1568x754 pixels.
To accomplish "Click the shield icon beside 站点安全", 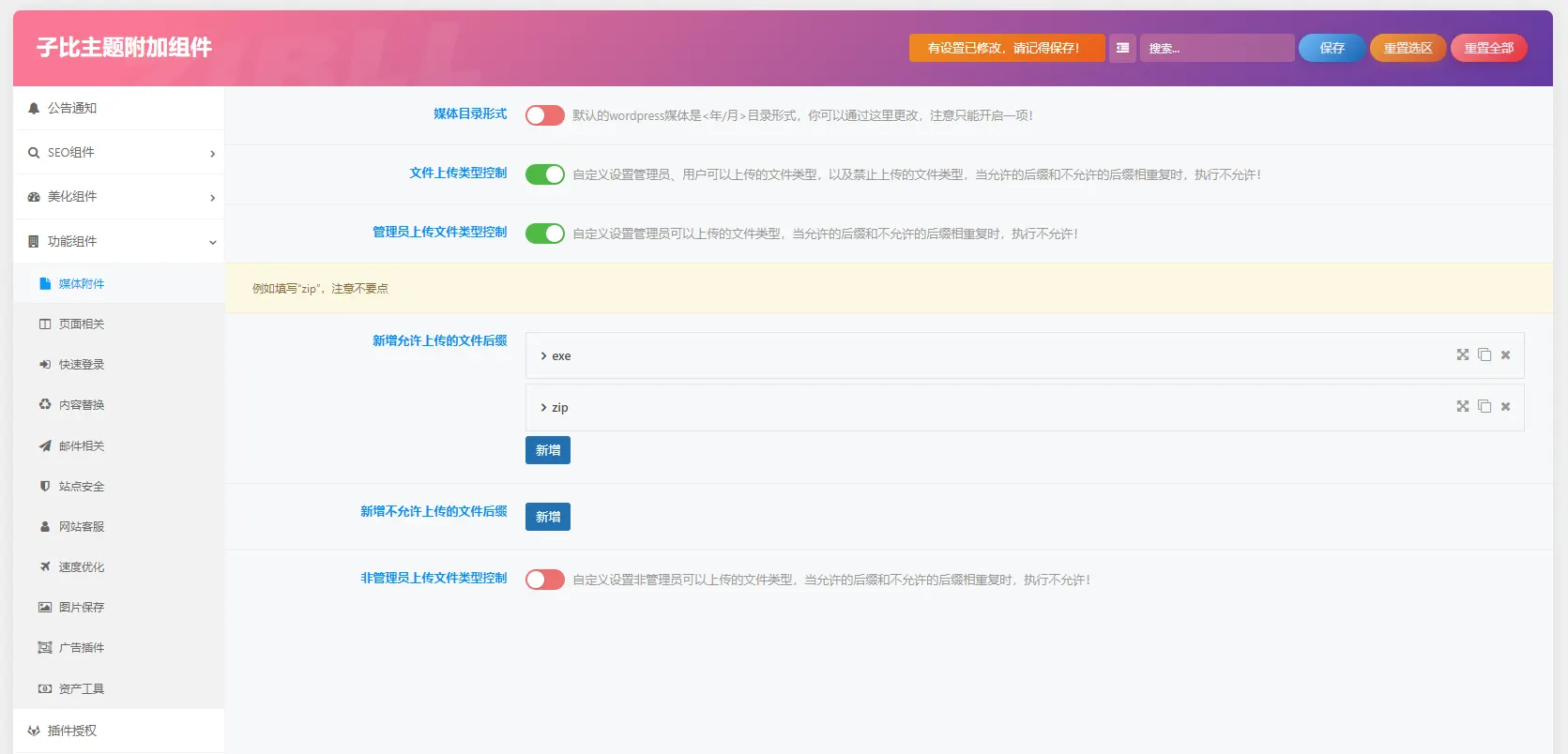I will pyautogui.click(x=45, y=487).
